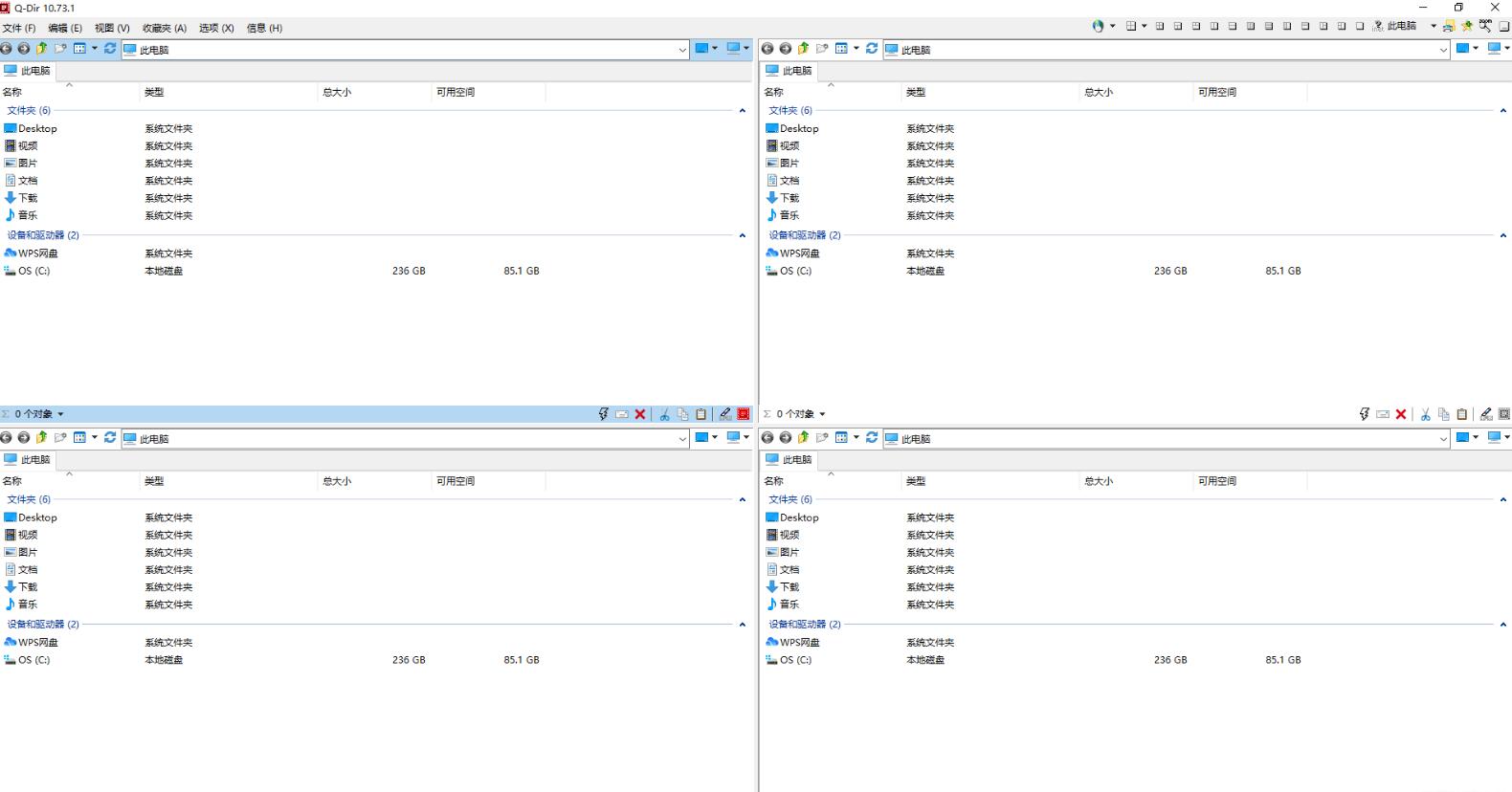Click scissors cut icon in top-right status bar
The height and width of the screenshot is (792, 1512).
1425,414
